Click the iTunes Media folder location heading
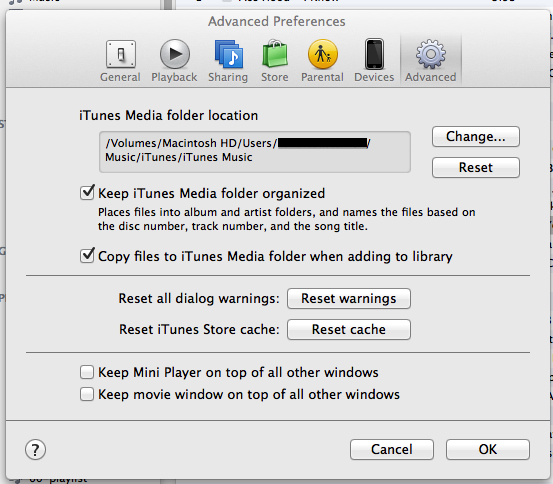Viewport: 553px width, 484px height. coord(169,115)
